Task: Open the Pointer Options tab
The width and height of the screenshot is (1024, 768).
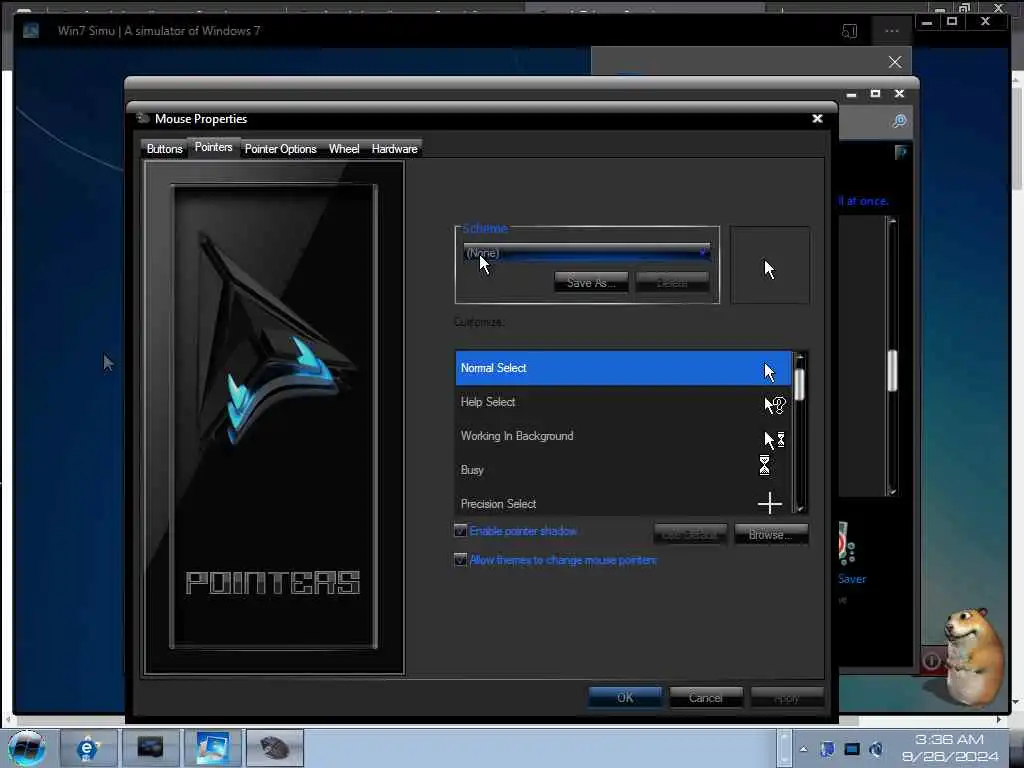Action: [280, 149]
